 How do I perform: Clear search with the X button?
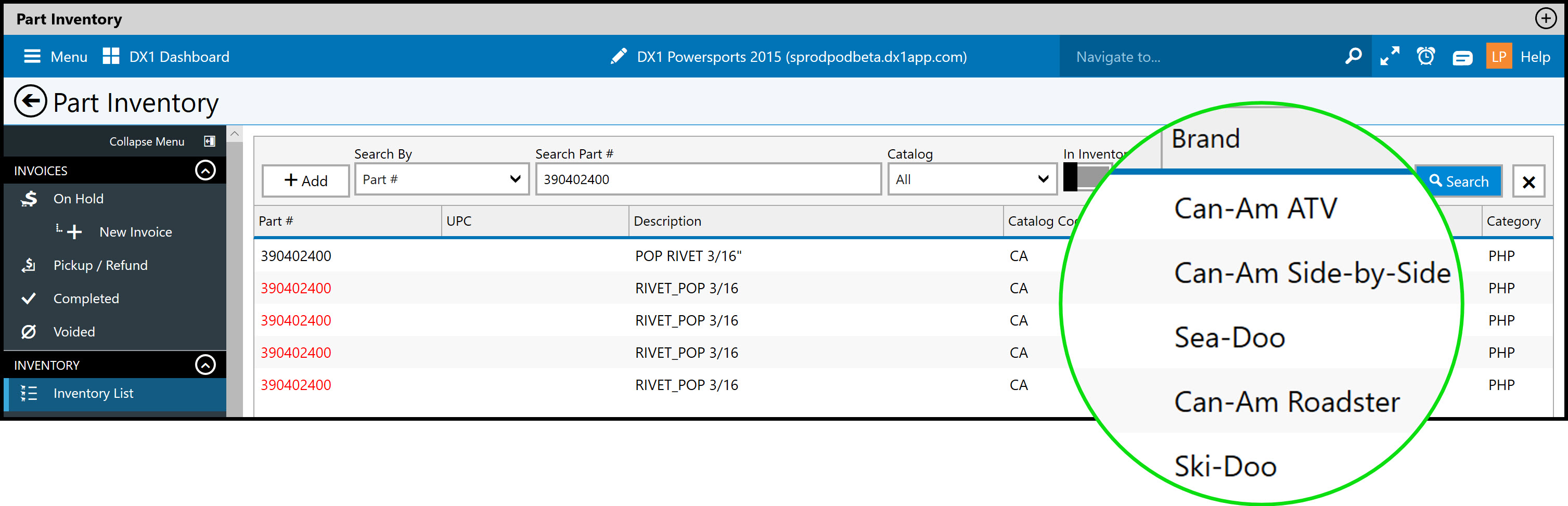point(1528,182)
